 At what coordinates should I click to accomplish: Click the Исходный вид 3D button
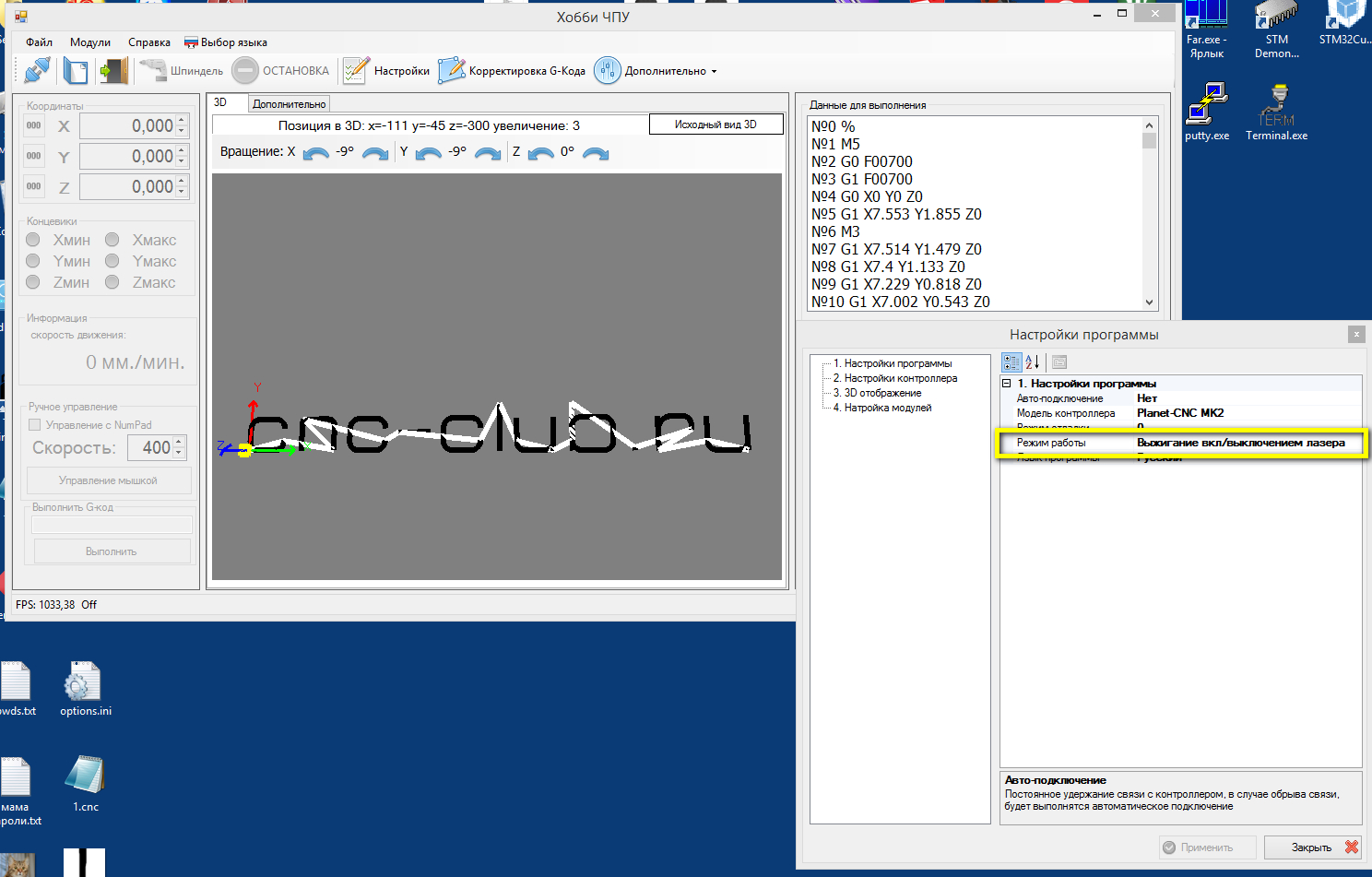716,124
